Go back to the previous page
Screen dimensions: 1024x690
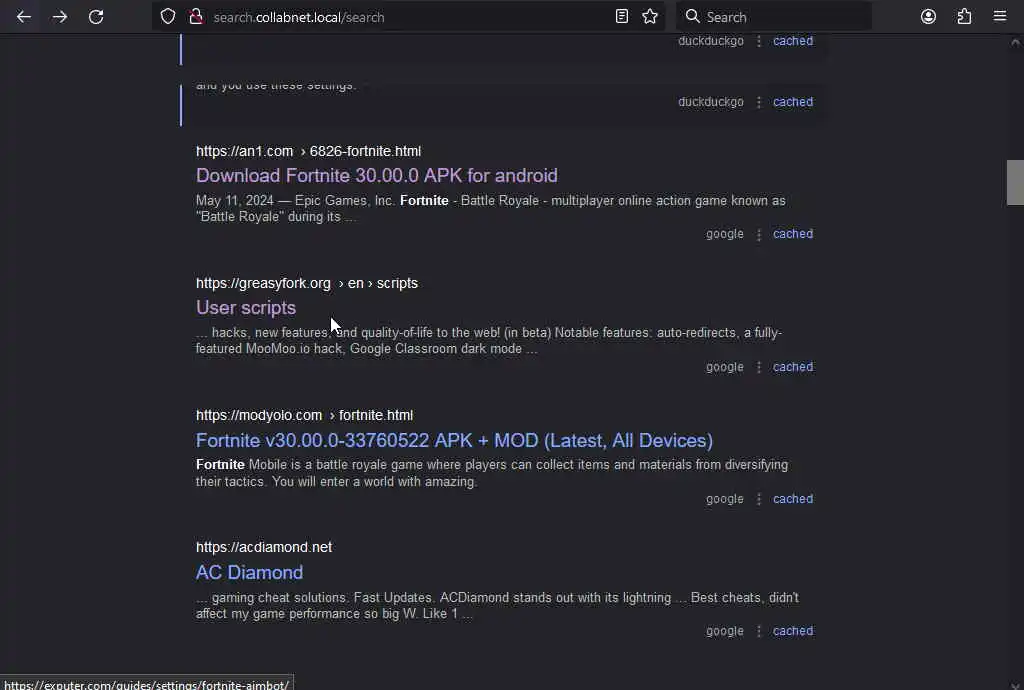pos(24,17)
